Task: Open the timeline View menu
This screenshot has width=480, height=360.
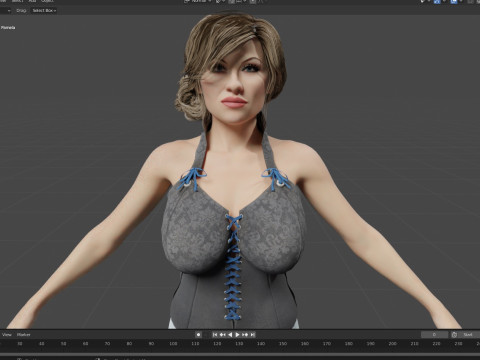Action: [x=7, y=335]
